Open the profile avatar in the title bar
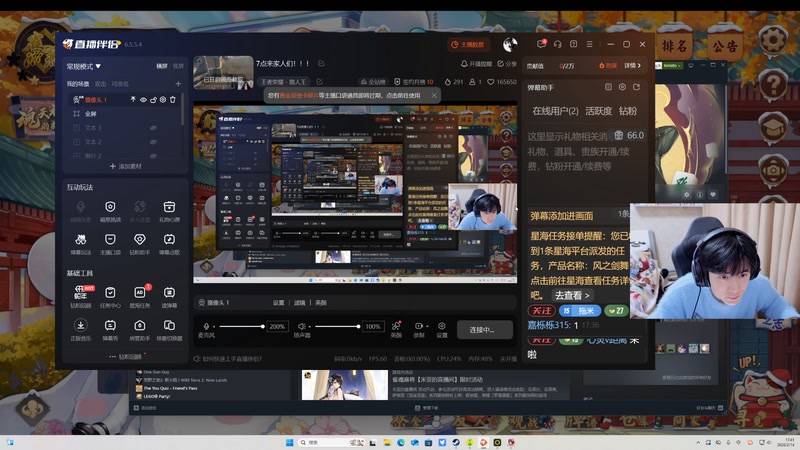Image resolution: width=800 pixels, height=450 pixels. click(x=510, y=45)
